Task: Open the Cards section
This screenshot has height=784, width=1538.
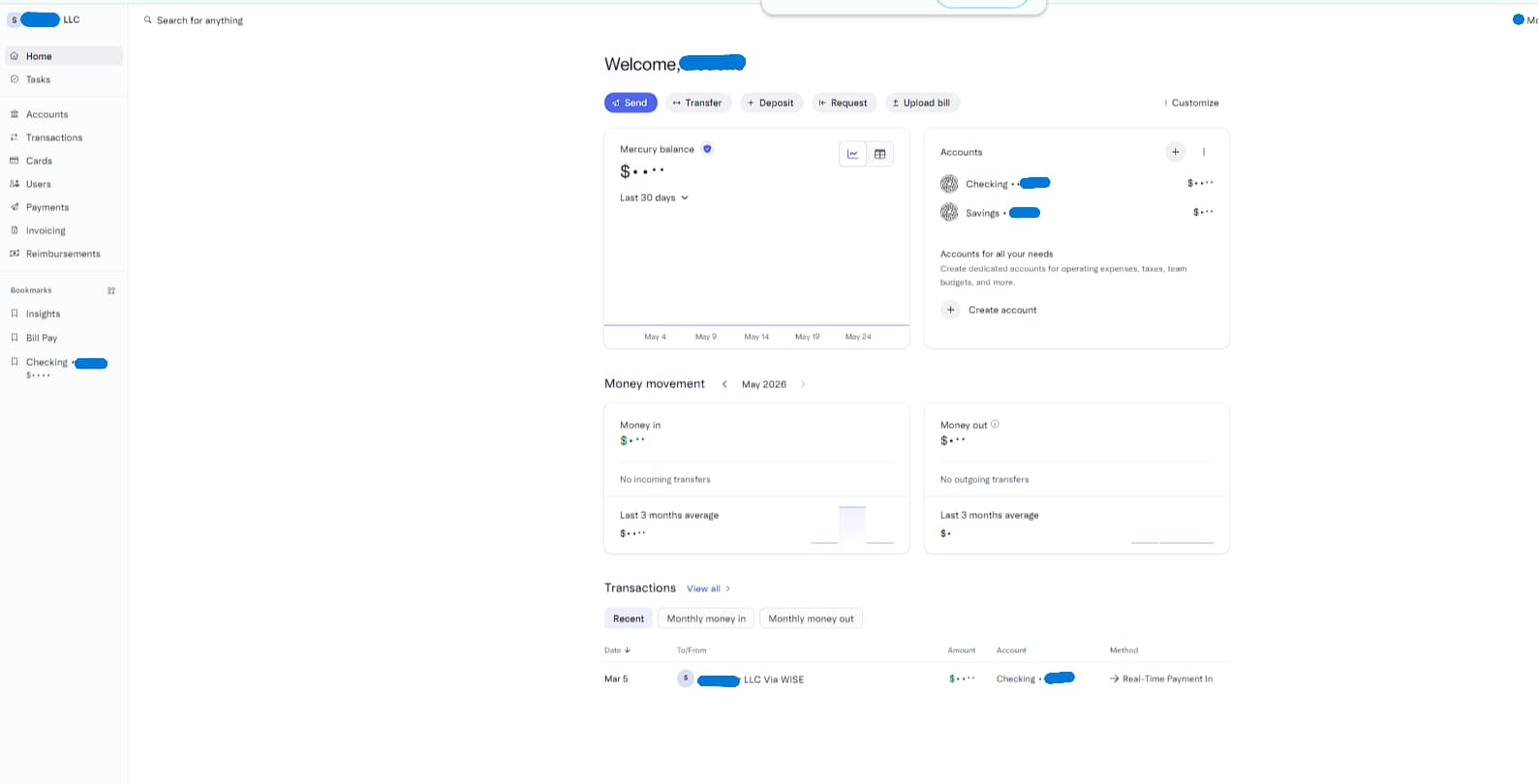Action: pyautogui.click(x=64, y=161)
